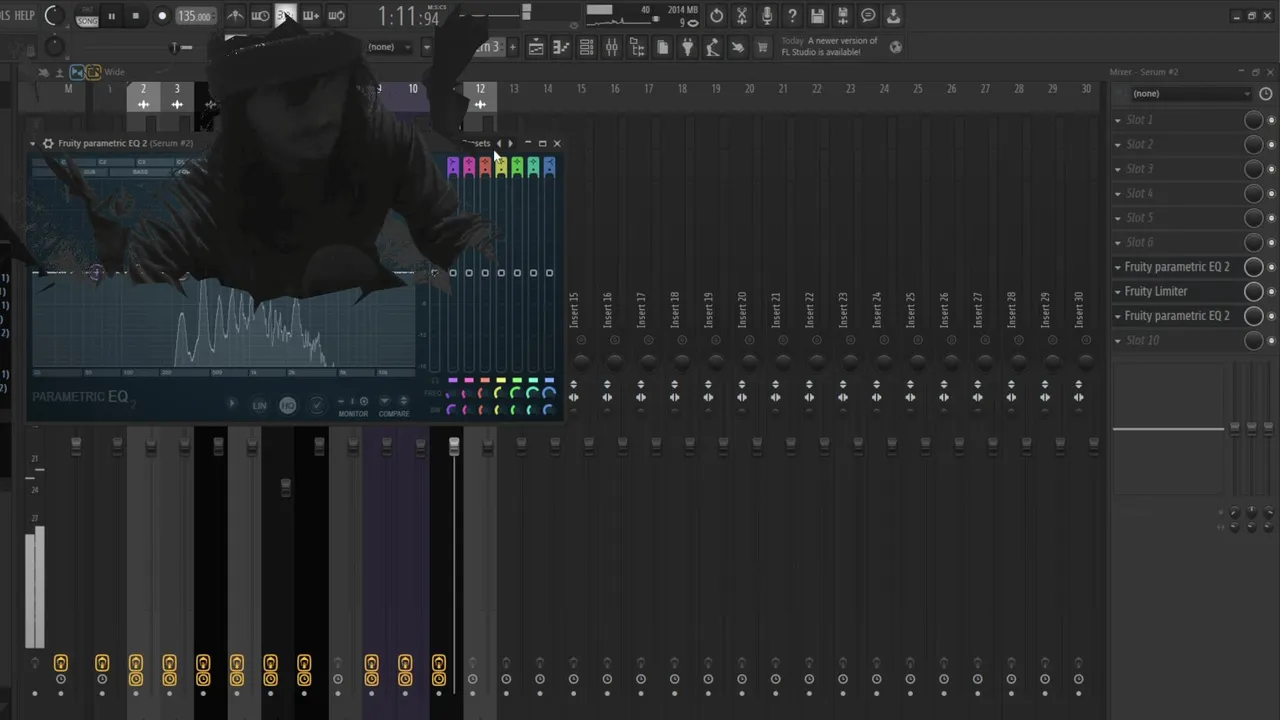Open the Slot 2 menu arrow

click(x=1118, y=144)
